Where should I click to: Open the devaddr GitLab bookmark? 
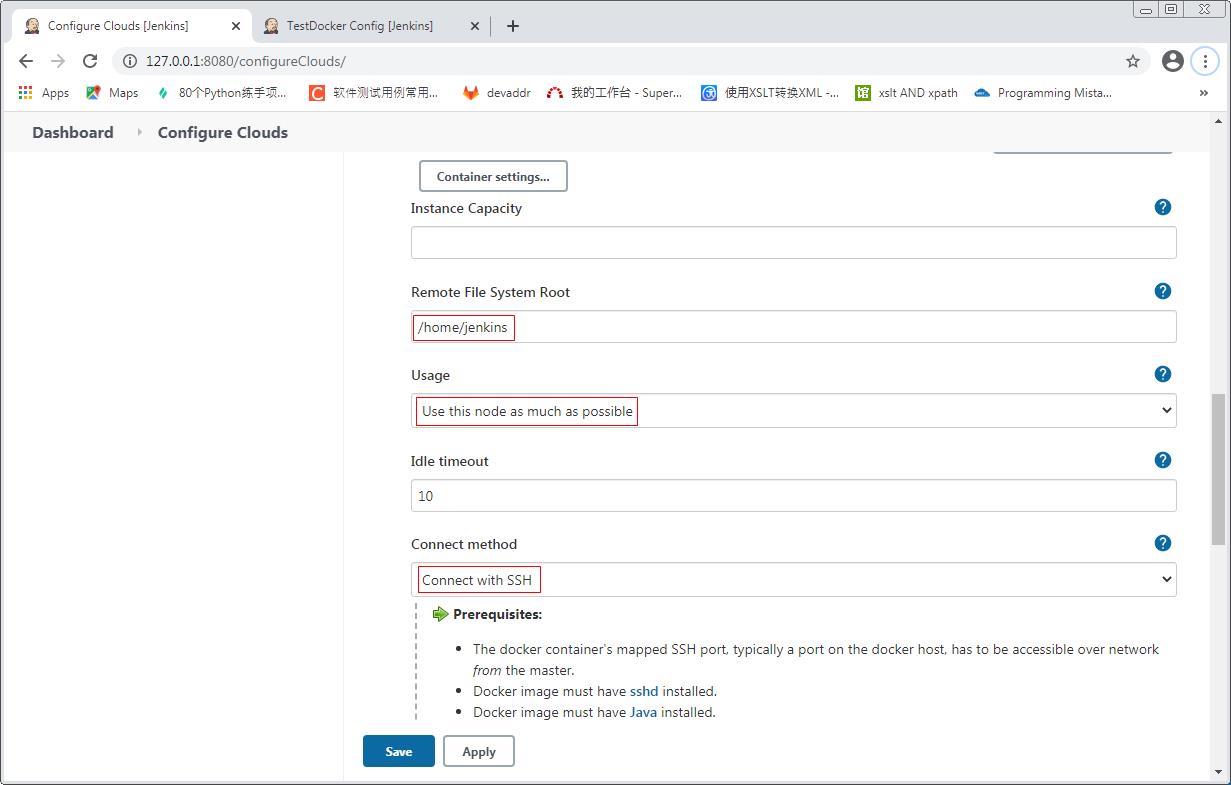pyautogui.click(x=497, y=93)
